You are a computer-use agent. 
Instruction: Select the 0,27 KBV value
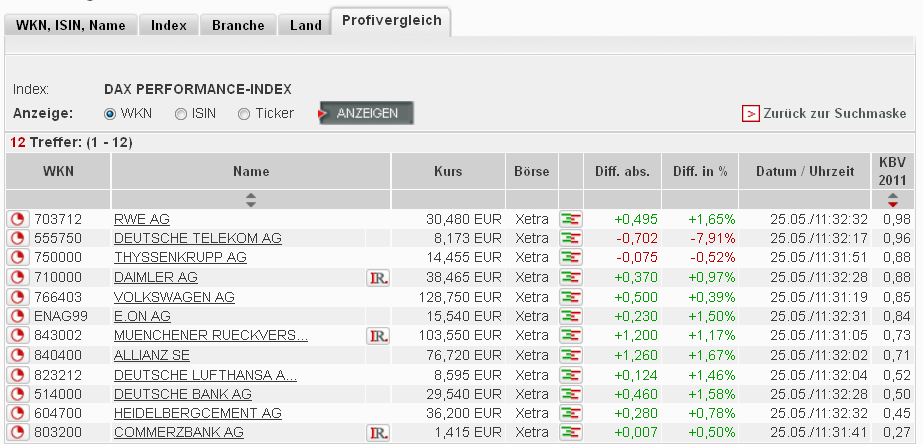pyautogui.click(x=897, y=433)
